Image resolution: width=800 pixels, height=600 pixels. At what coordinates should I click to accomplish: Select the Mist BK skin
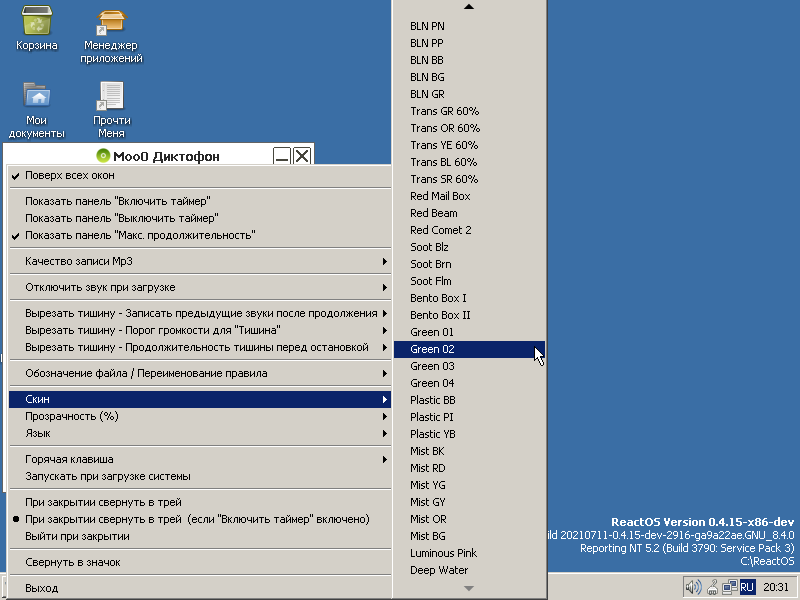click(x=469, y=452)
